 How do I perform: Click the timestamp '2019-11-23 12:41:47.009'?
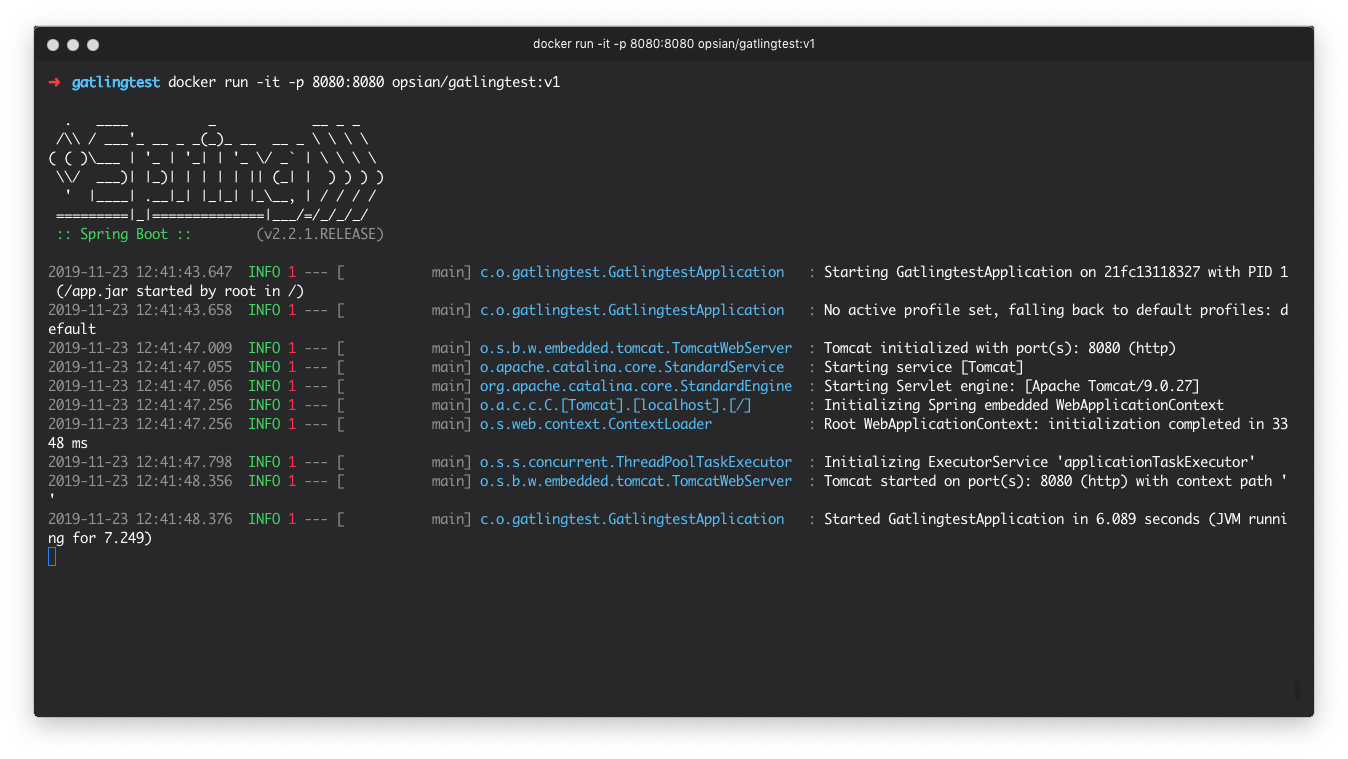click(x=140, y=348)
